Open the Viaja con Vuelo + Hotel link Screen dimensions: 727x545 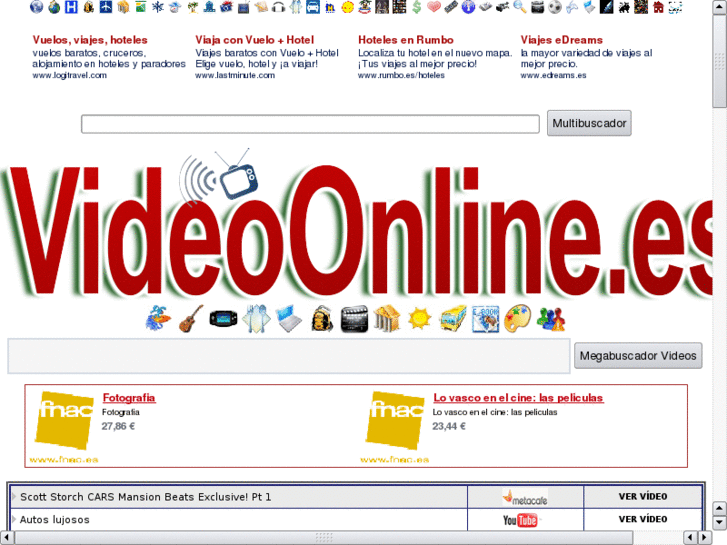coord(255,40)
